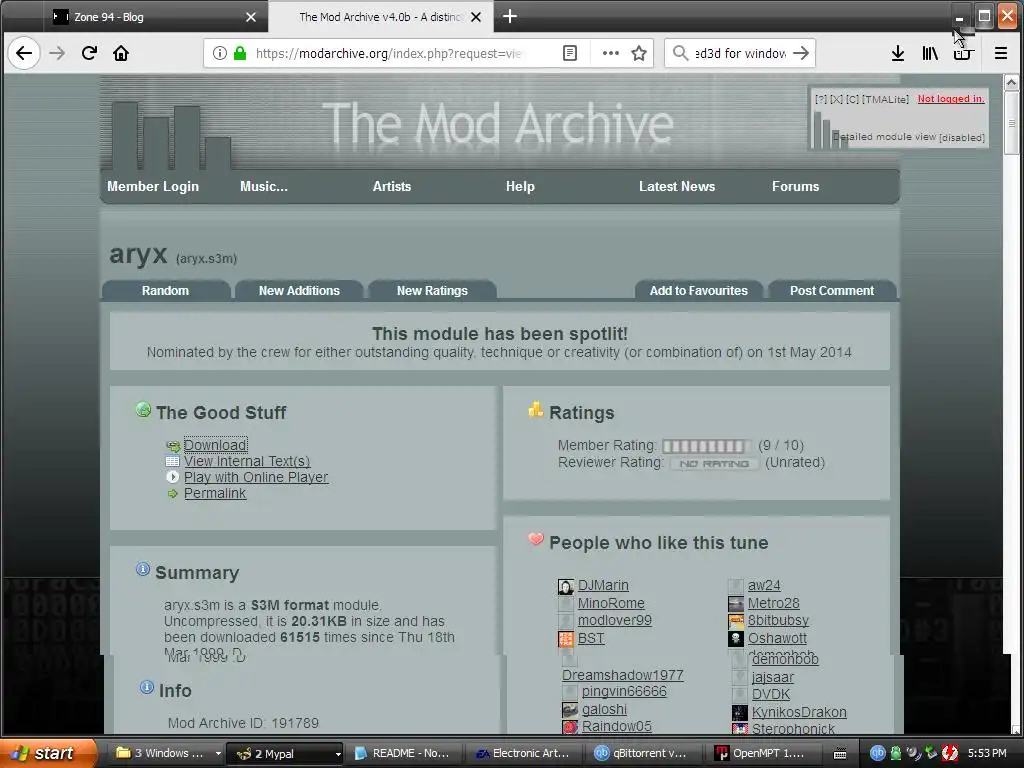
Task: Close The Mod Archive tab
Action: tap(477, 17)
